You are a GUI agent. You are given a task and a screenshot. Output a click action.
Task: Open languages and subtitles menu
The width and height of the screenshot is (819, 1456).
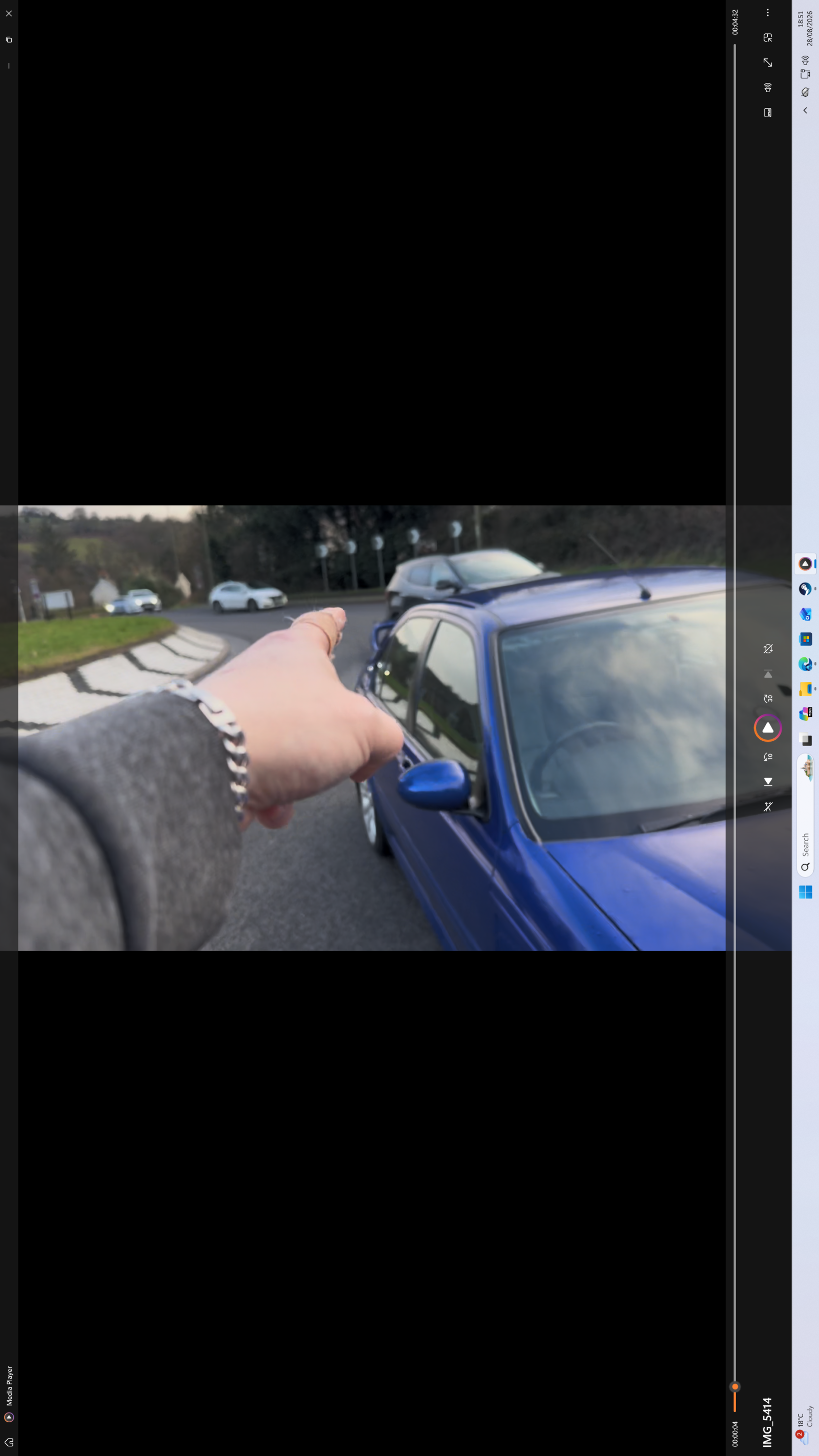pos(768,113)
